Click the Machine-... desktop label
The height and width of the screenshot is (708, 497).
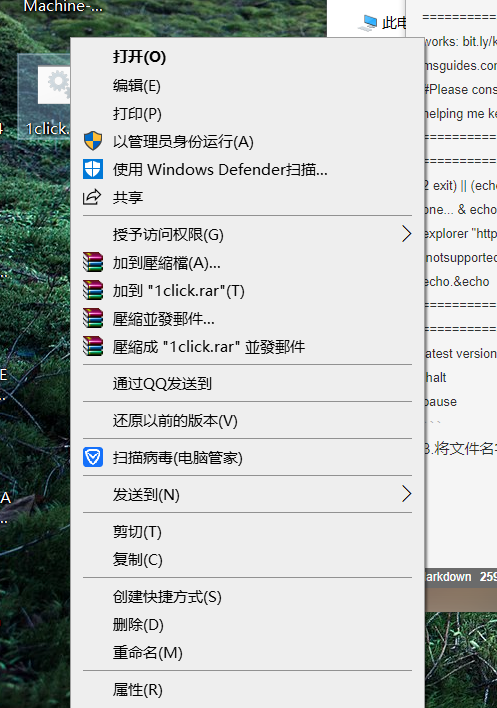63,6
